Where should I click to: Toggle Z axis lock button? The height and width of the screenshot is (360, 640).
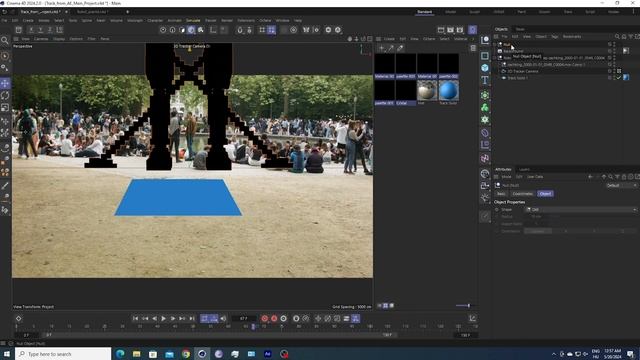[x=50, y=30]
